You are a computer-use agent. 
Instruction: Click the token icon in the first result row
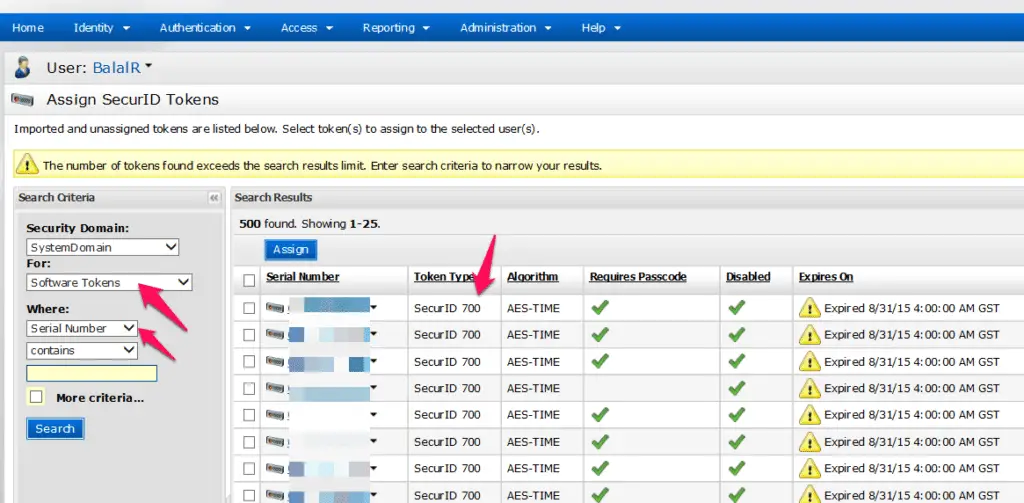[x=275, y=308]
